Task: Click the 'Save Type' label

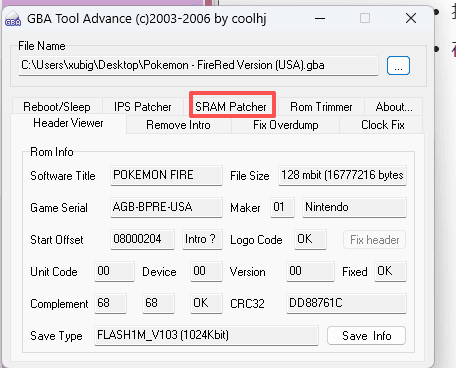Action: click(x=56, y=336)
